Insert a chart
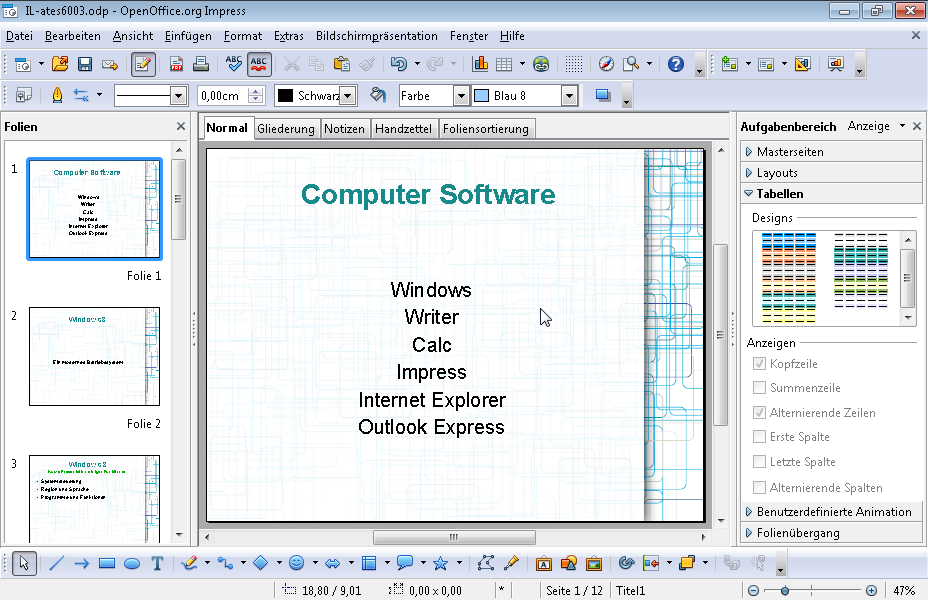 480,64
